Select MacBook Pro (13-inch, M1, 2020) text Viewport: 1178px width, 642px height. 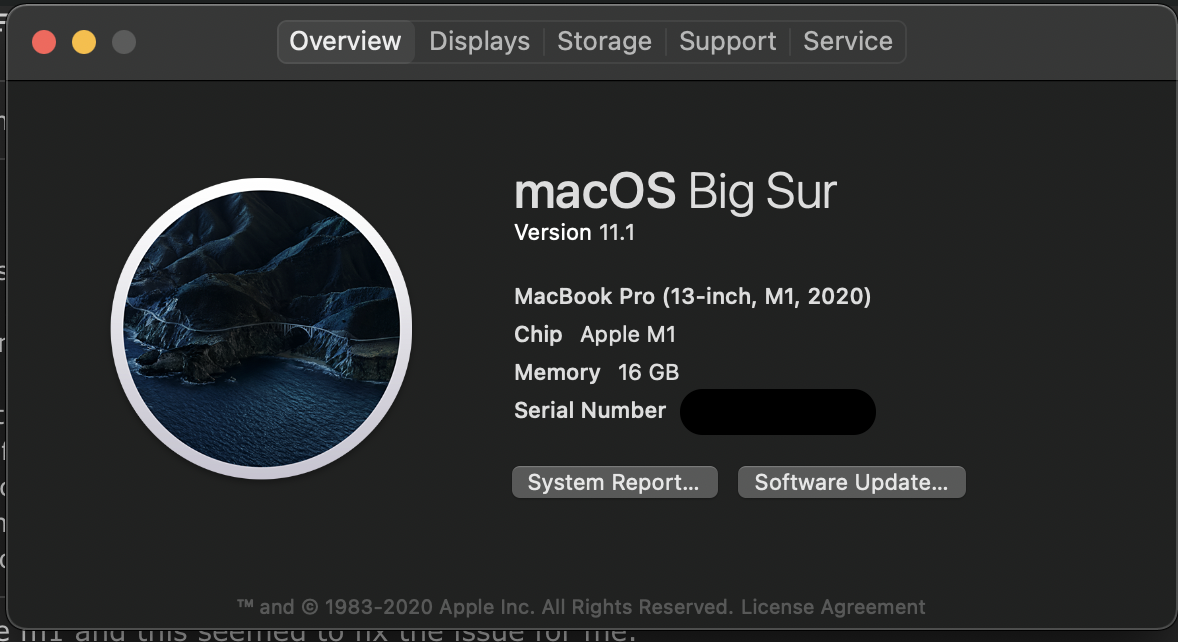pyautogui.click(x=693, y=297)
